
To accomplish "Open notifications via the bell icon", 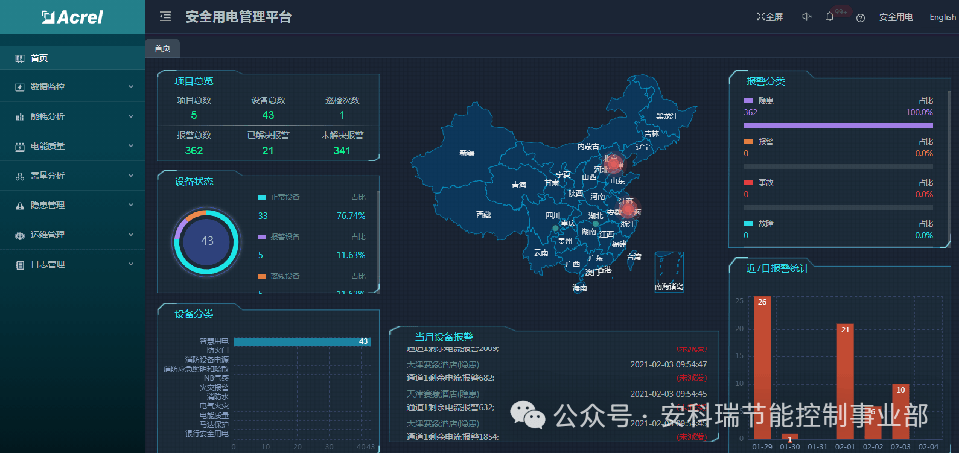I will pos(830,17).
